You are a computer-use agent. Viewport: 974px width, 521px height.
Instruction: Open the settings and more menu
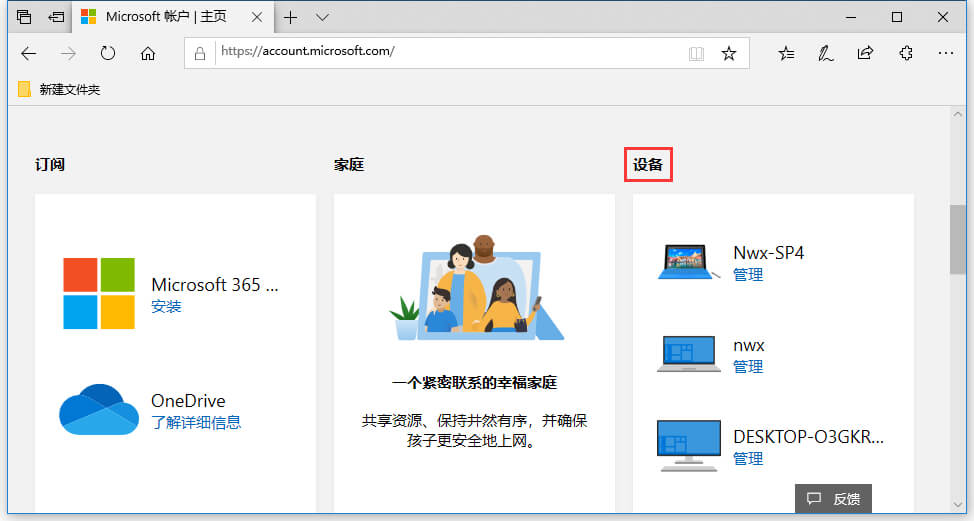pyautogui.click(x=945, y=53)
